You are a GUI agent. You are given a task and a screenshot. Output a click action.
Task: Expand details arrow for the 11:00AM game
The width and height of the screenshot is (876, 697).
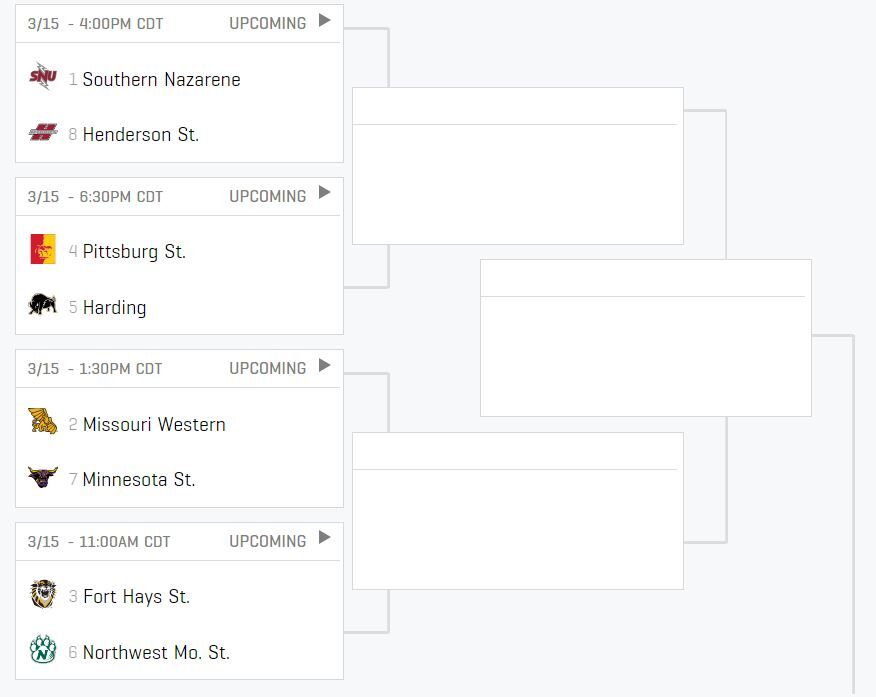324,540
